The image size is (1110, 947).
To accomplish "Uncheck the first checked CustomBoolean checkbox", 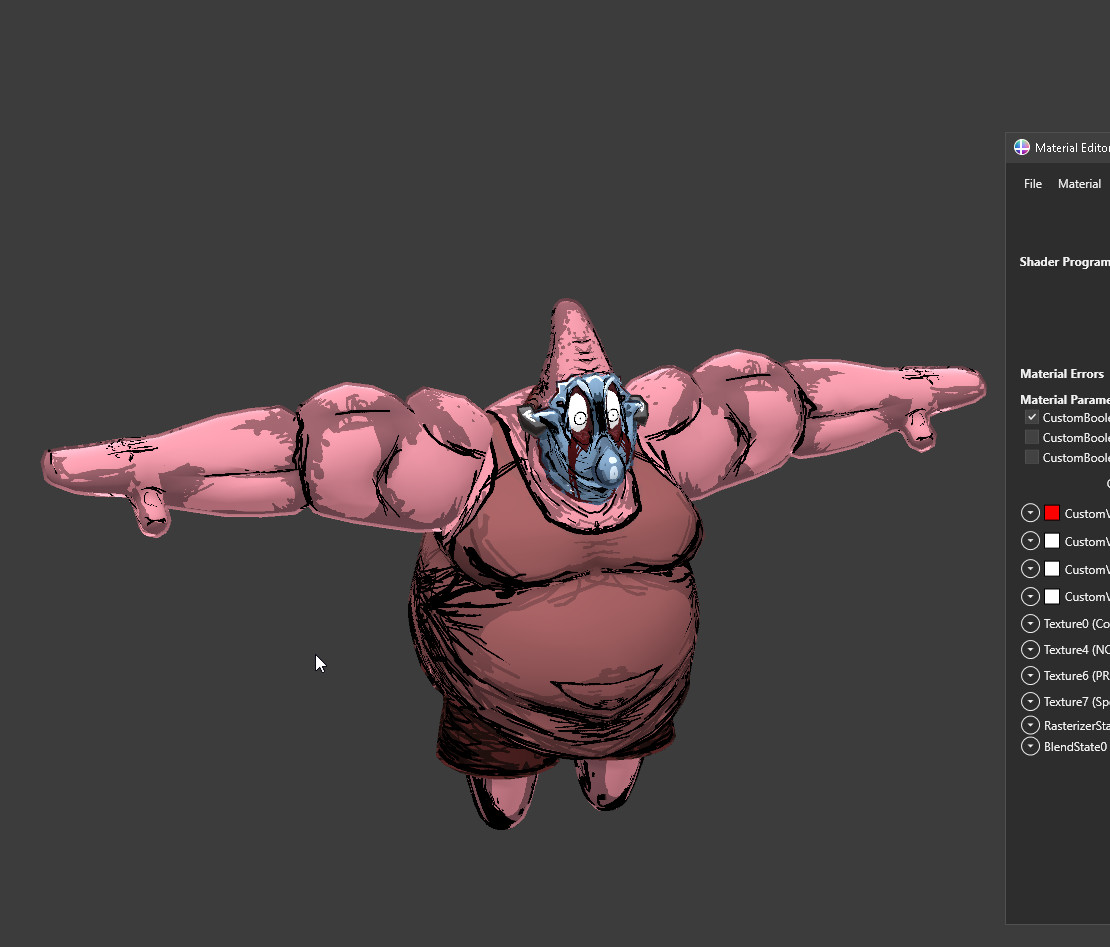I will coord(1032,417).
